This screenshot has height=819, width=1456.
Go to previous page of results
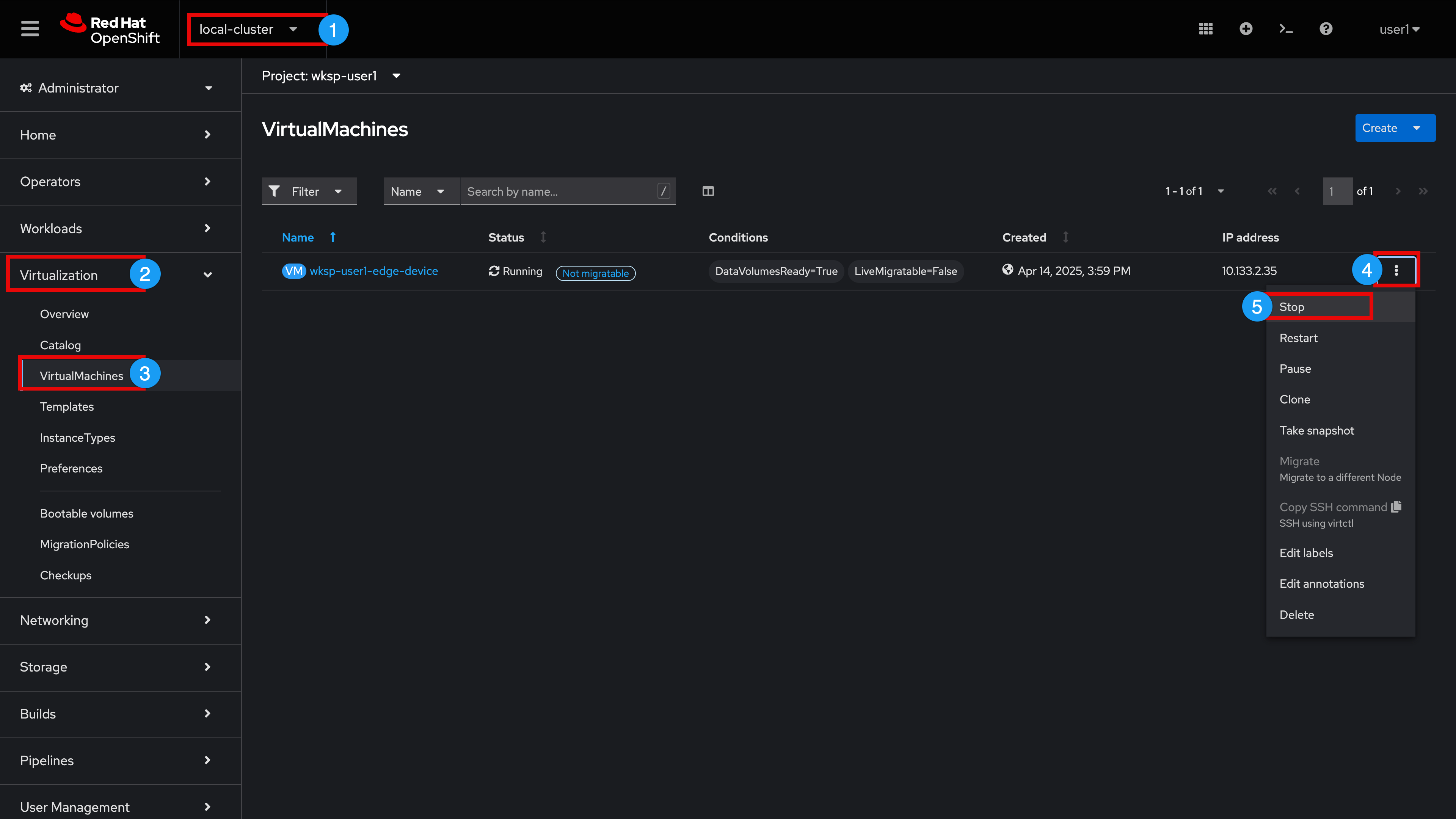click(1297, 191)
